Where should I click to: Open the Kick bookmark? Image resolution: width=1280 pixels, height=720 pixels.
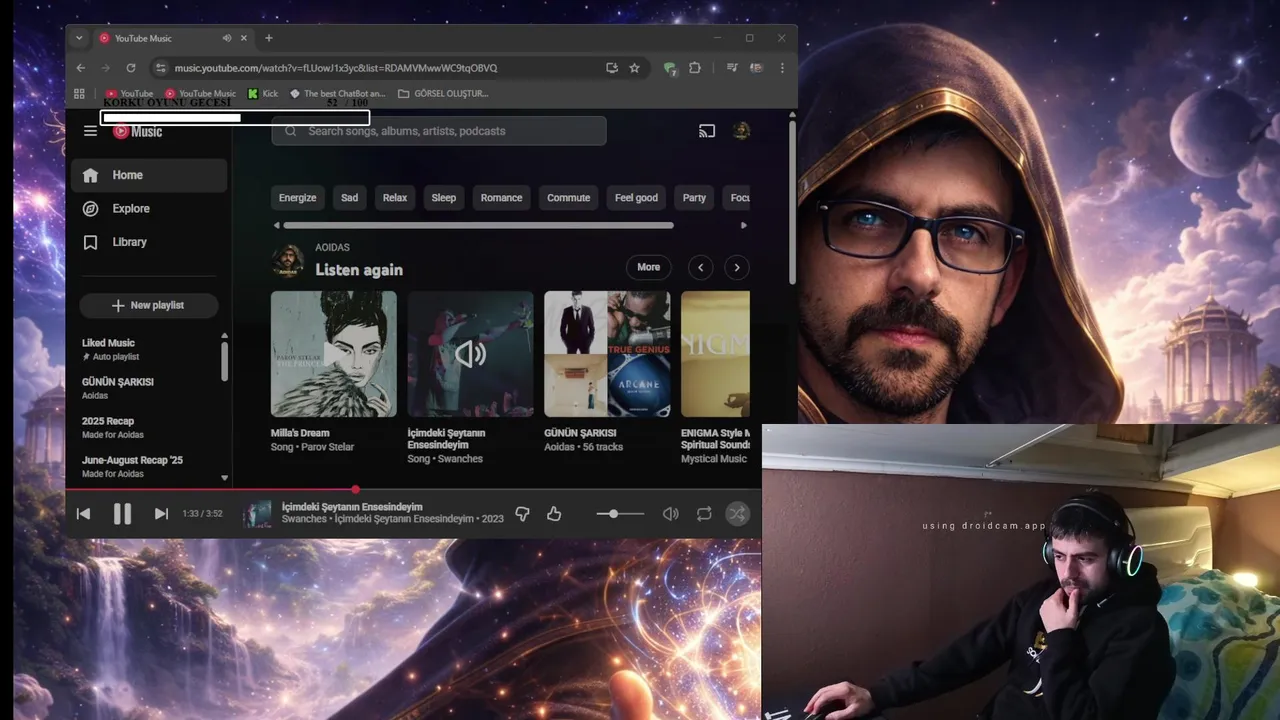point(263,94)
